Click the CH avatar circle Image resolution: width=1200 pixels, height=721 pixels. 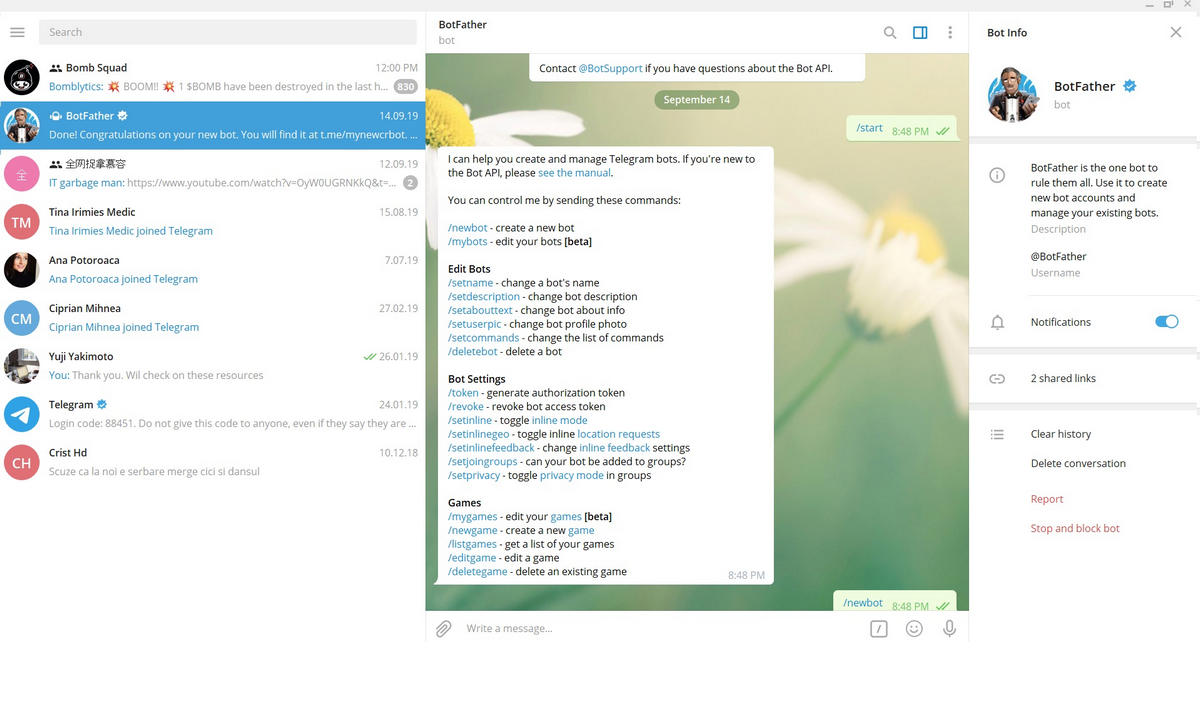(21, 462)
